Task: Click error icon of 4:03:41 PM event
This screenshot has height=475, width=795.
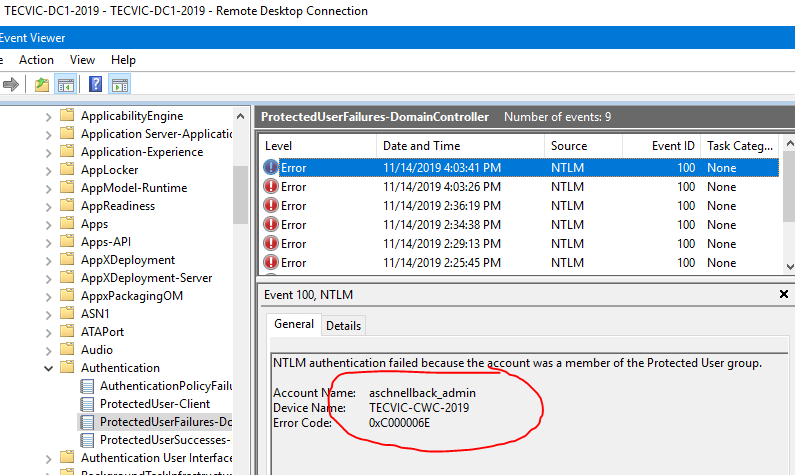Action: click(271, 167)
